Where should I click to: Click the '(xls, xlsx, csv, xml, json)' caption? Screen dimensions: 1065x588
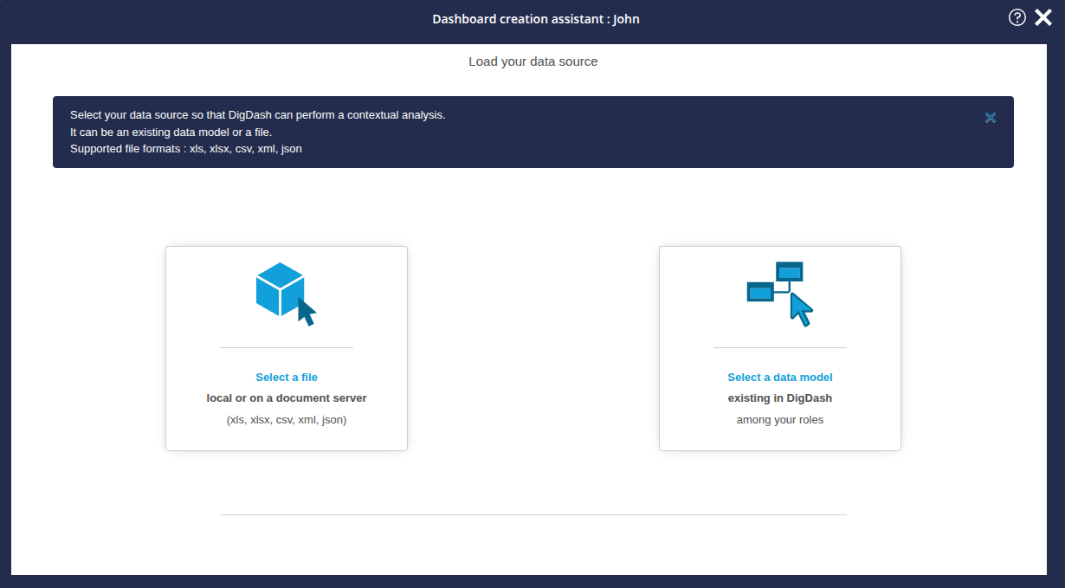pyautogui.click(x=286, y=420)
